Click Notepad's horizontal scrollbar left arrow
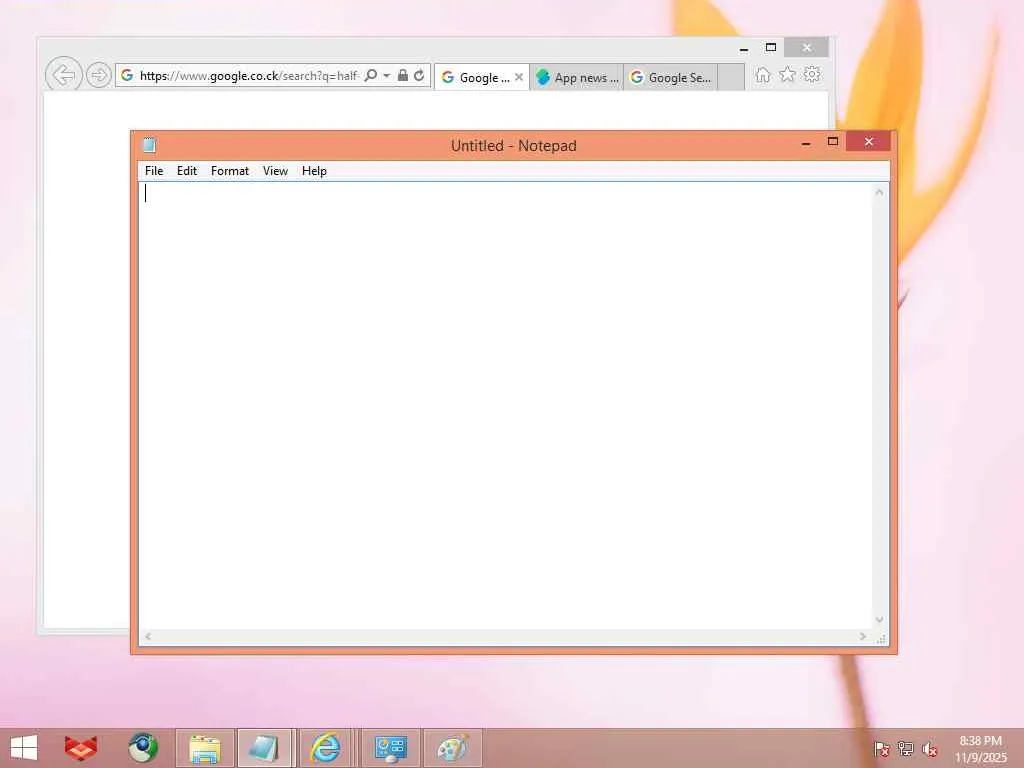The height and width of the screenshot is (768, 1024). (x=148, y=637)
